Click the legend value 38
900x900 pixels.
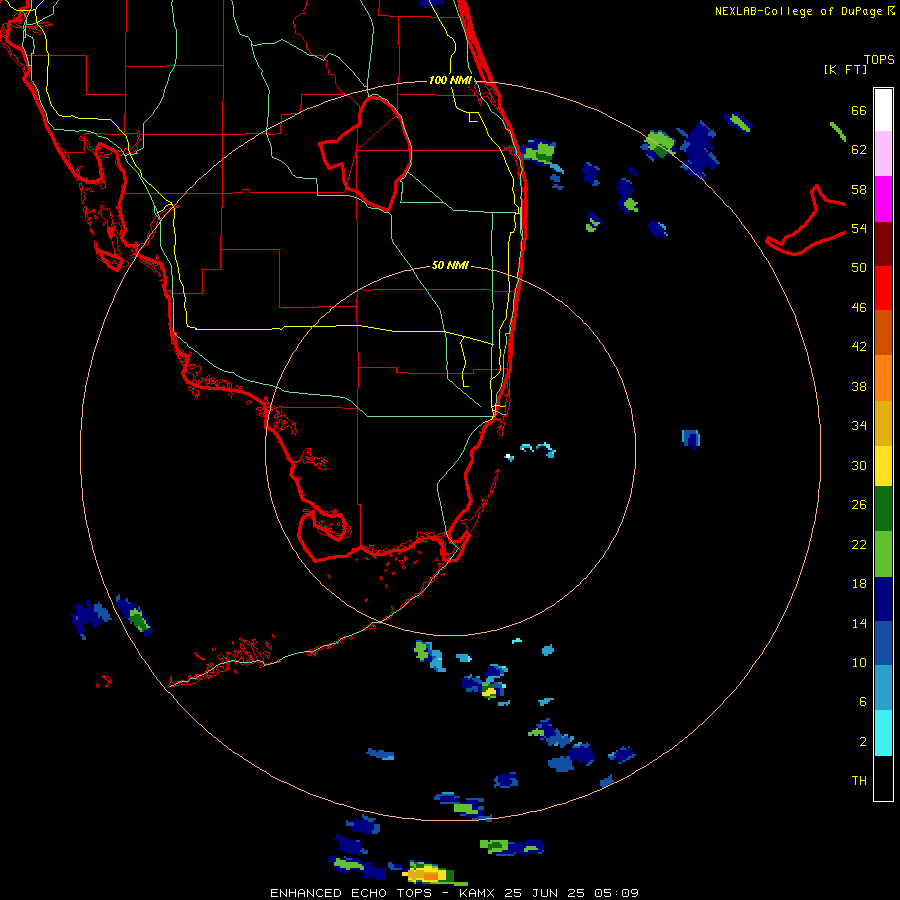pyautogui.click(x=859, y=386)
